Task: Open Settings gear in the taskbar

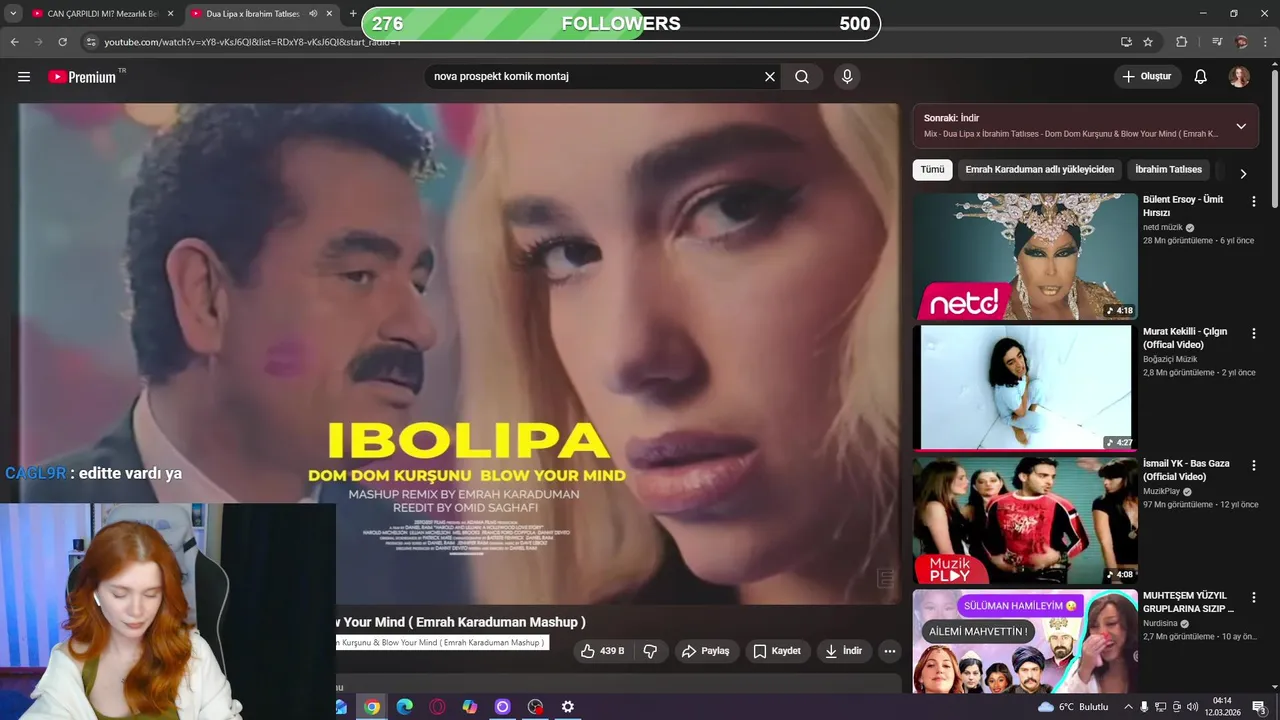Action: tap(568, 707)
